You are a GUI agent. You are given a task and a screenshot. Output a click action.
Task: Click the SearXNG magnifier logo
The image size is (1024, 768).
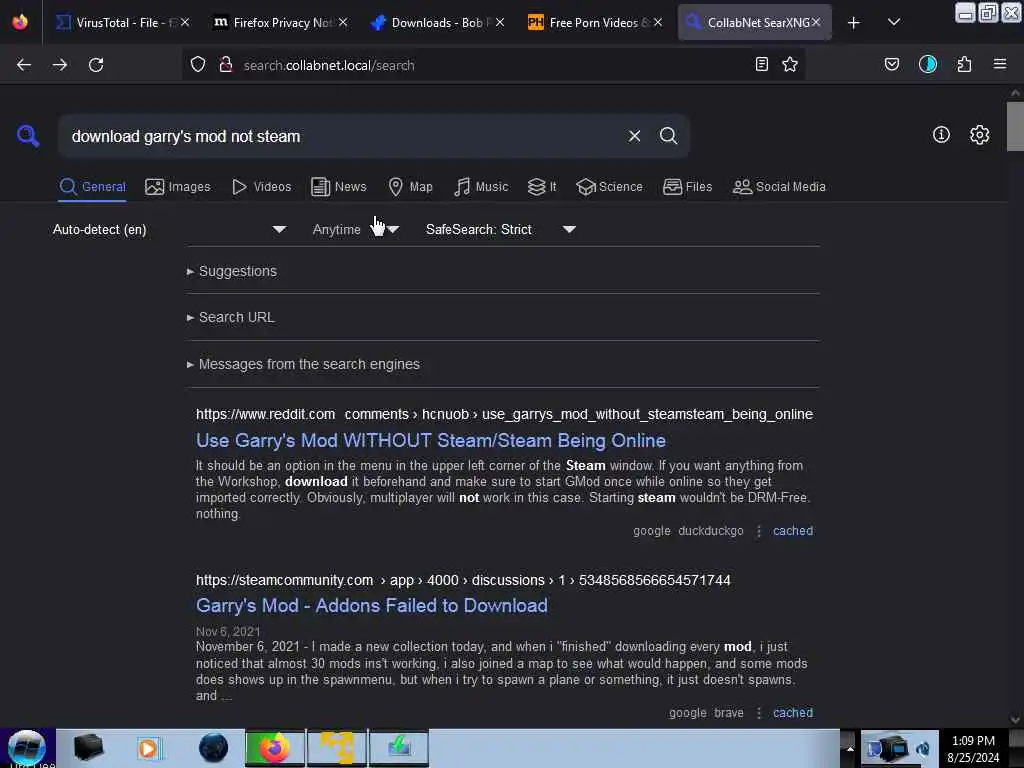pos(28,136)
